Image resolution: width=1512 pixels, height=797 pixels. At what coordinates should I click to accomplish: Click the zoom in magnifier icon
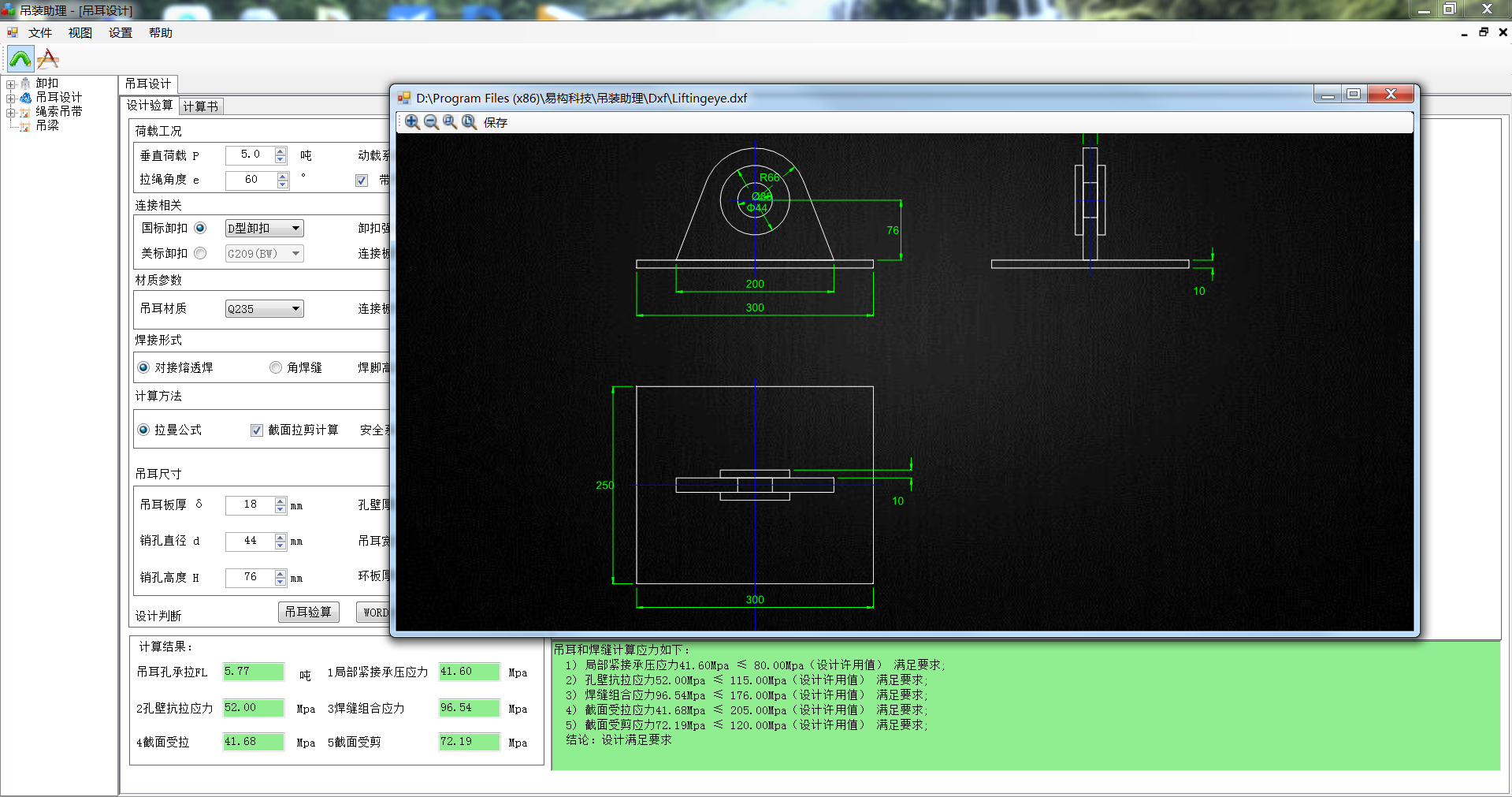click(x=412, y=121)
